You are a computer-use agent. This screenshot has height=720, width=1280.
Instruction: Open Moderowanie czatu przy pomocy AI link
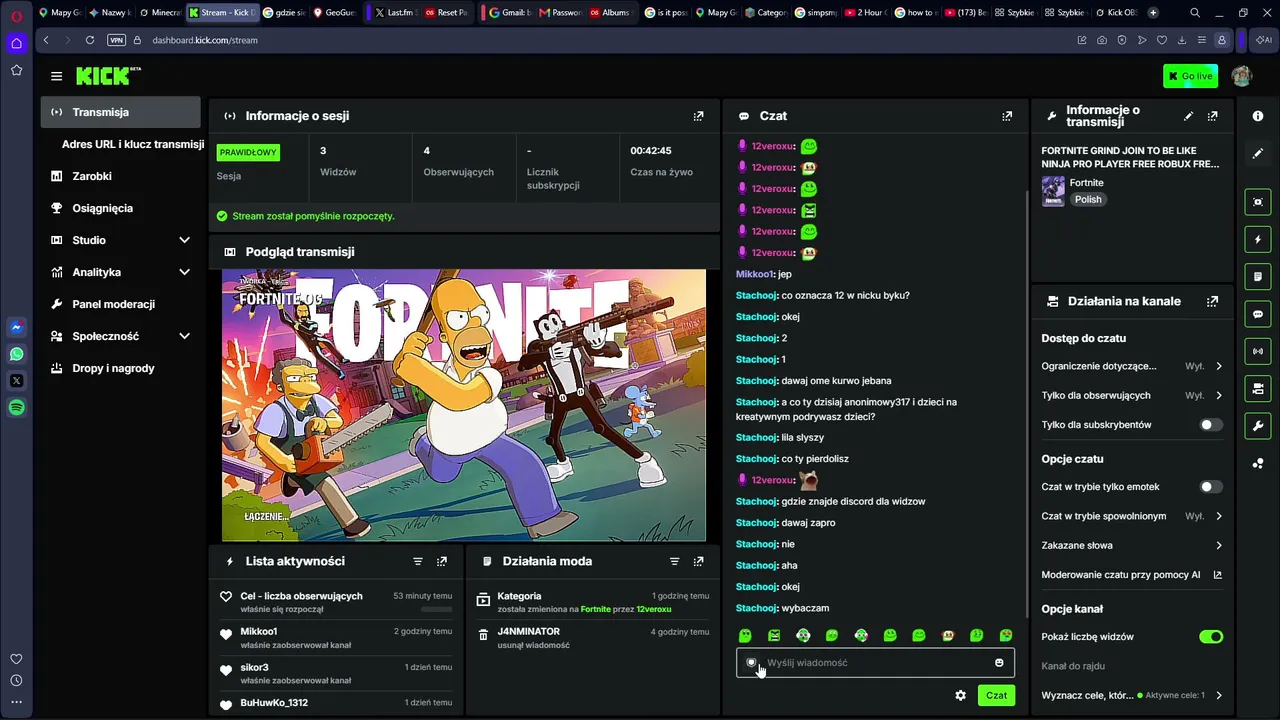click(1132, 575)
